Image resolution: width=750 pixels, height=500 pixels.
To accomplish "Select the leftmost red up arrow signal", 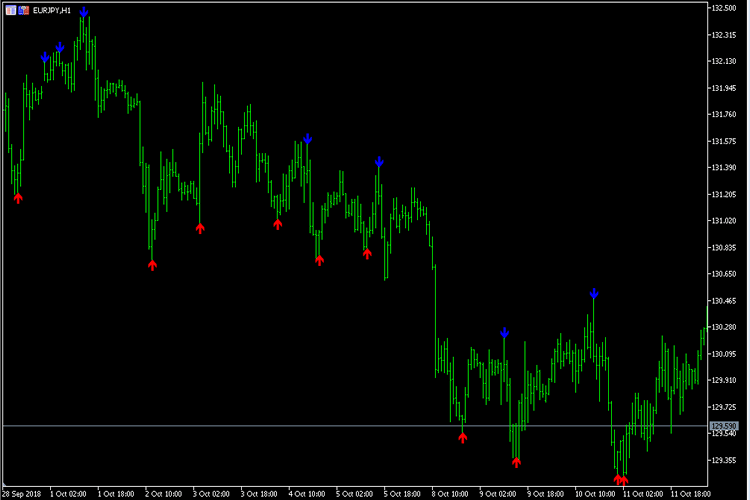I will [18, 198].
